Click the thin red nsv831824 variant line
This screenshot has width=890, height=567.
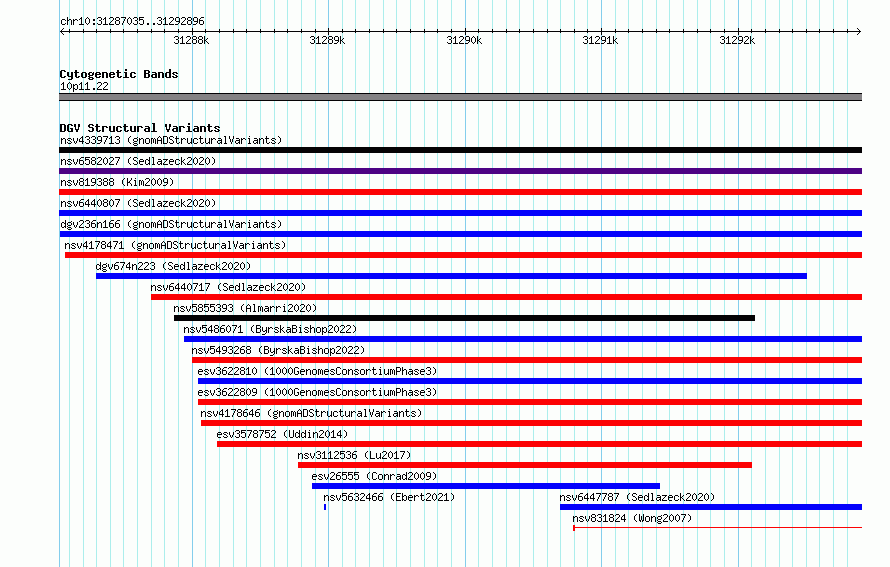pos(717,528)
